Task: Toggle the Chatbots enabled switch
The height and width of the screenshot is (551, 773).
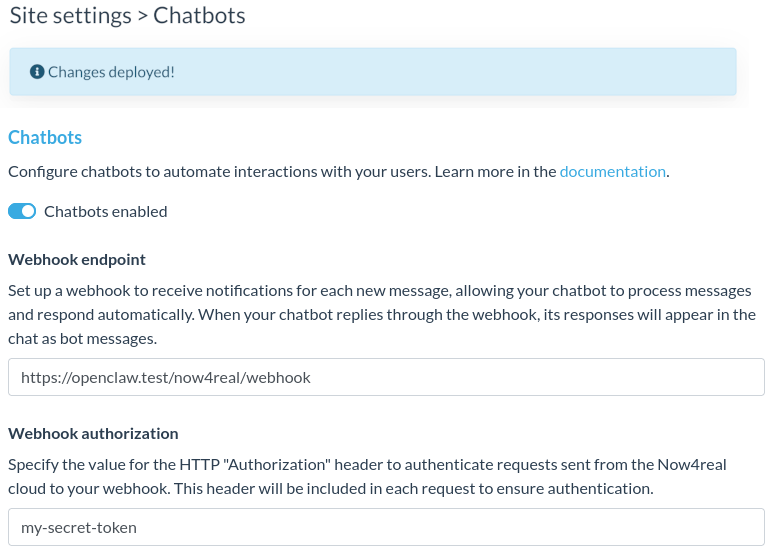Action: pos(22,212)
